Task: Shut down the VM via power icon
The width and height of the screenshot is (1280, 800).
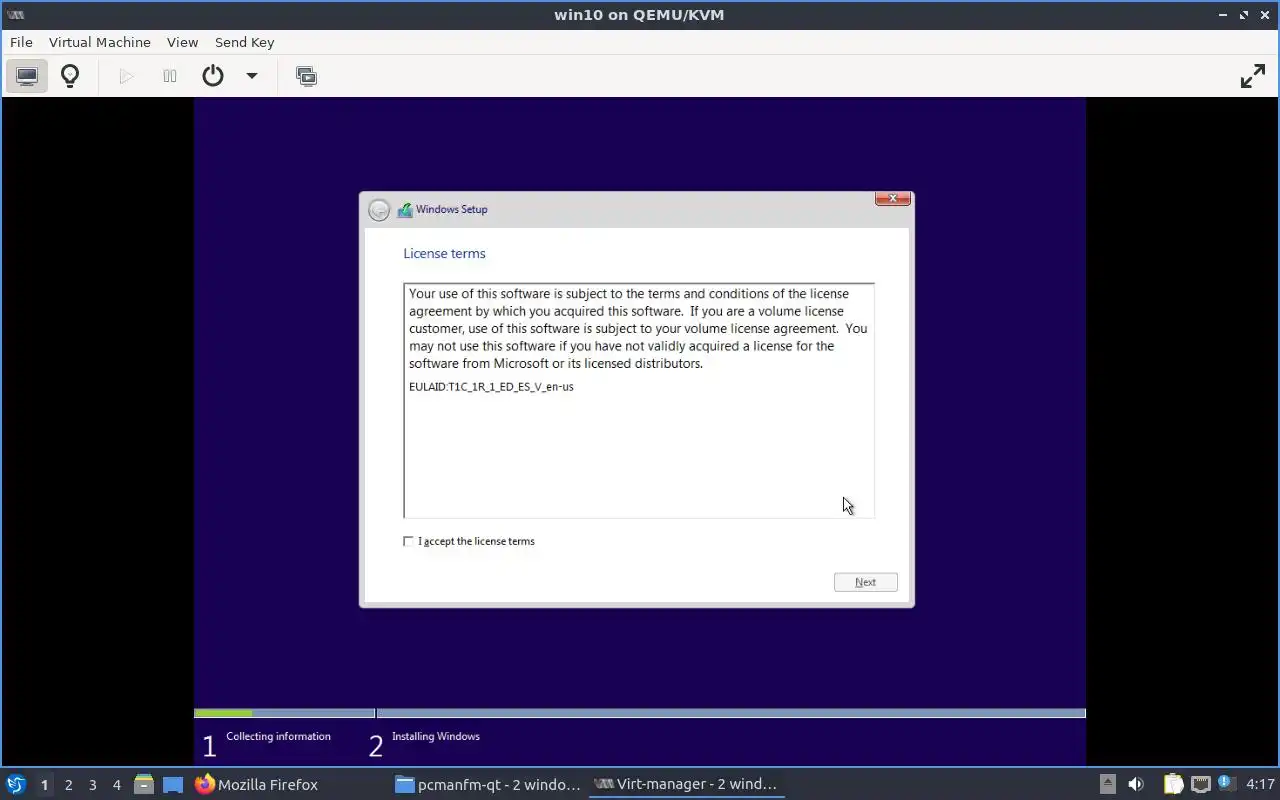Action: (x=213, y=76)
